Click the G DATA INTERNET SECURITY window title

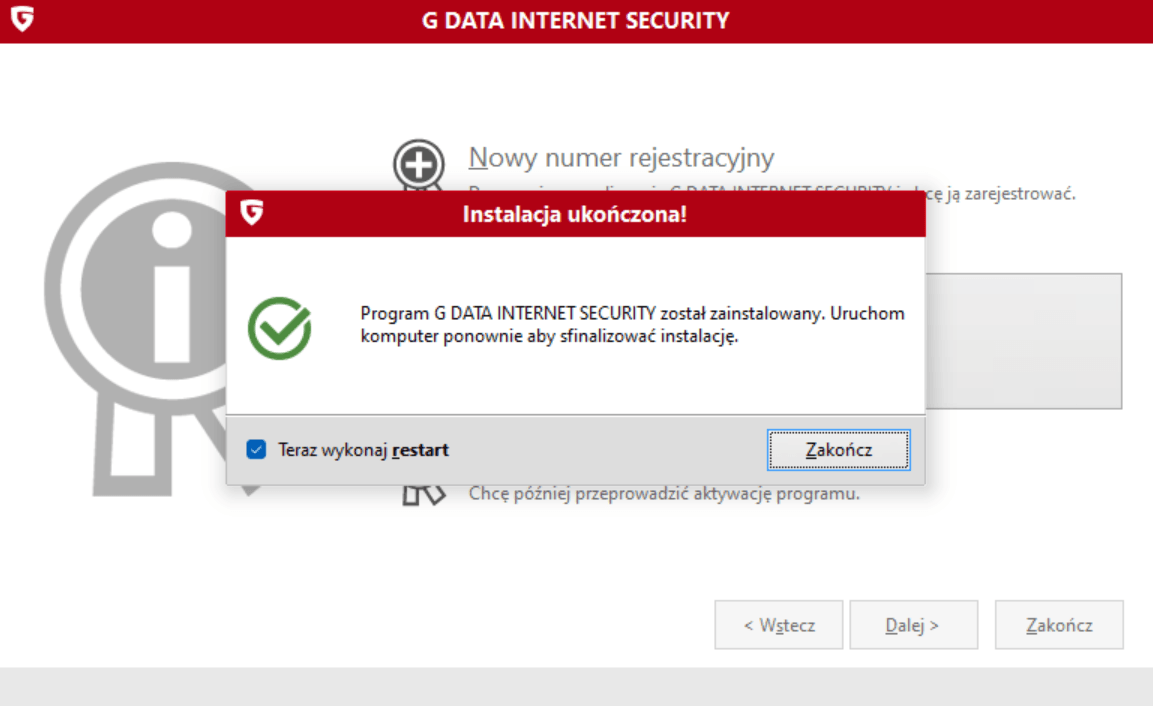pos(575,20)
